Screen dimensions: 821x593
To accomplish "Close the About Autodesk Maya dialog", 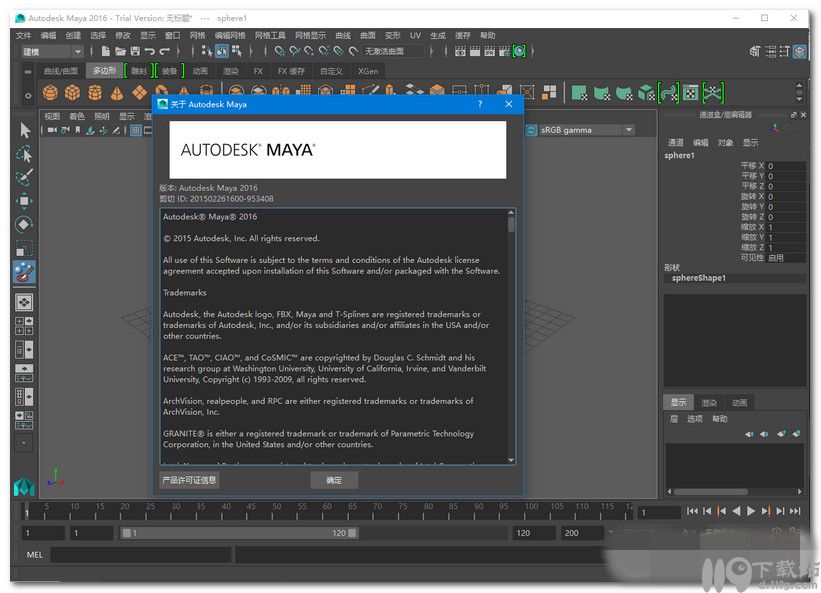I will [508, 104].
